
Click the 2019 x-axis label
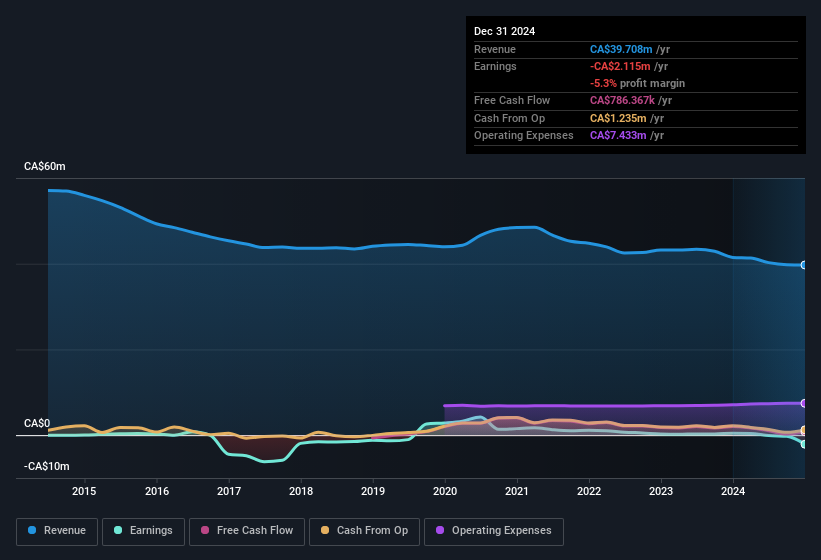click(373, 491)
